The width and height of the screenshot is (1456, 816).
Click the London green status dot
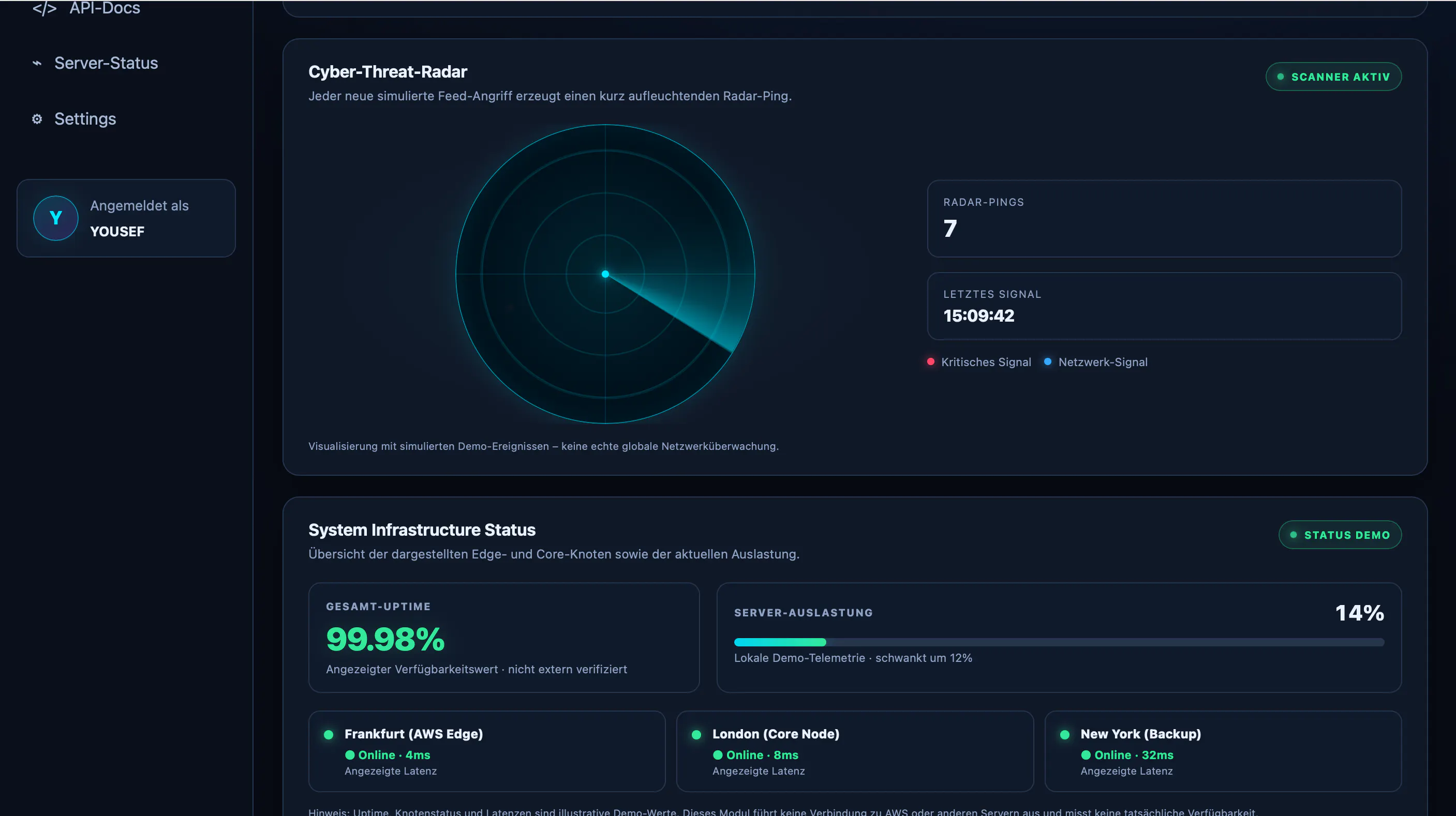click(x=696, y=735)
